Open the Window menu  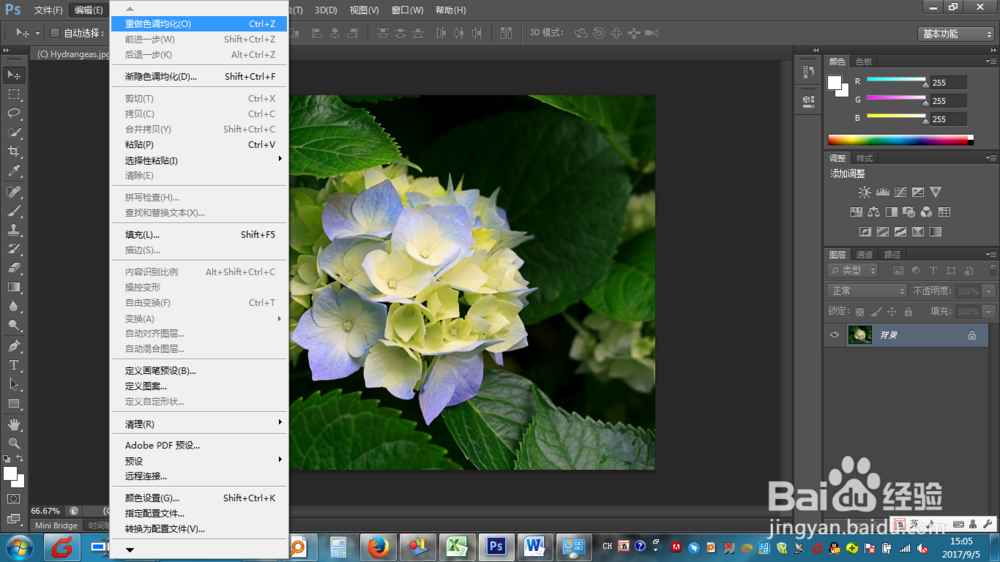(x=407, y=10)
